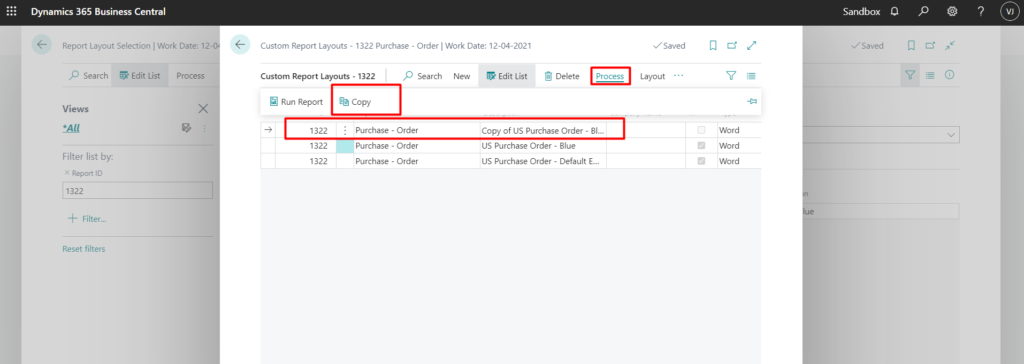Go back from Custom Report Layouts page
The height and width of the screenshot is (364, 1024).
coord(240,44)
